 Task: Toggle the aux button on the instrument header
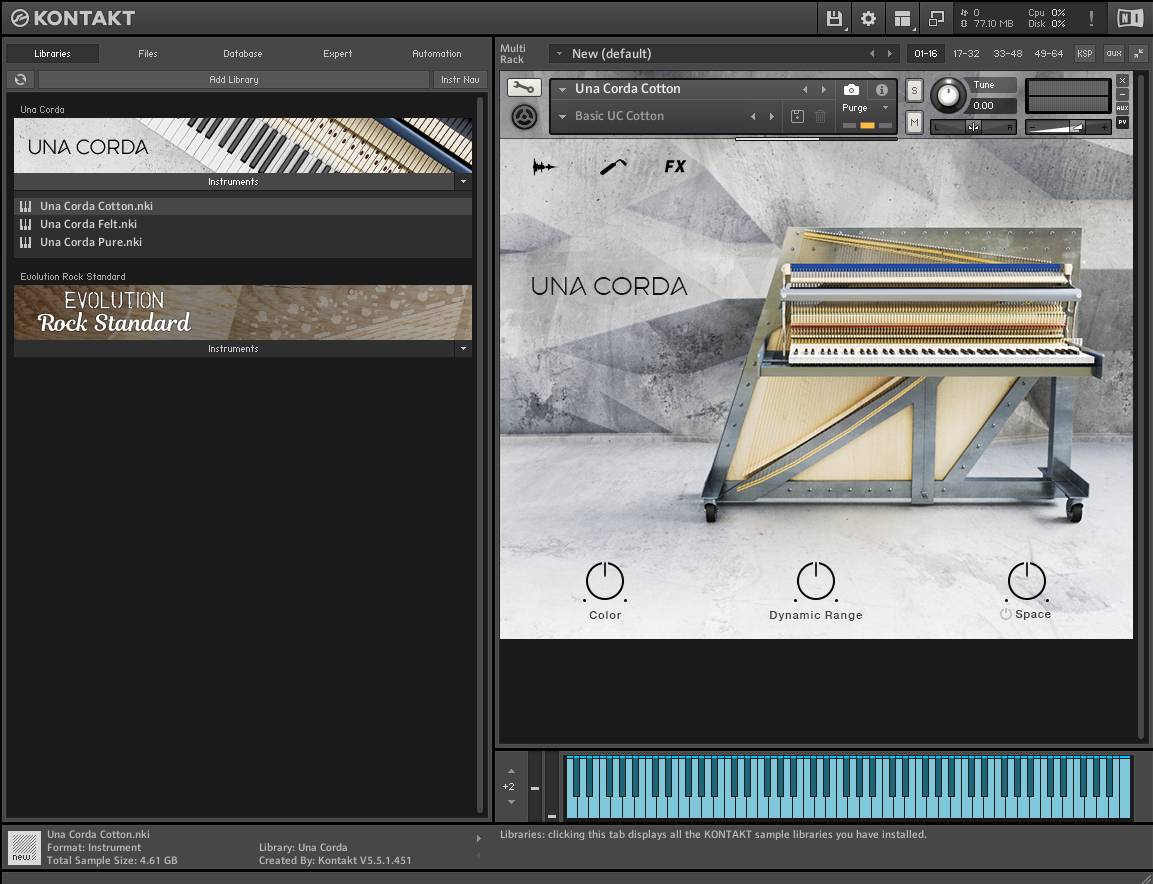(1122, 108)
